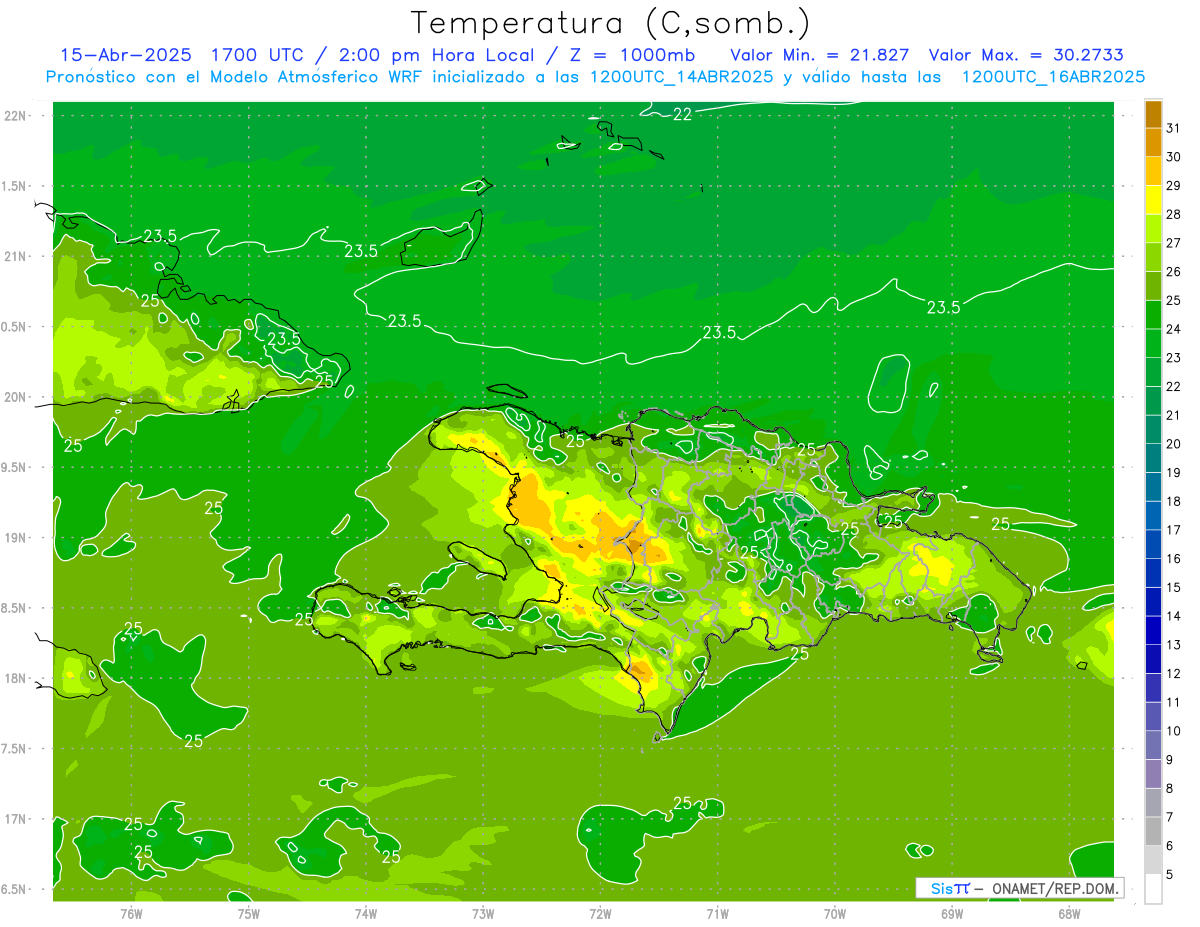
Task: Click the "73W" longitude axis label
Action: coord(483,913)
